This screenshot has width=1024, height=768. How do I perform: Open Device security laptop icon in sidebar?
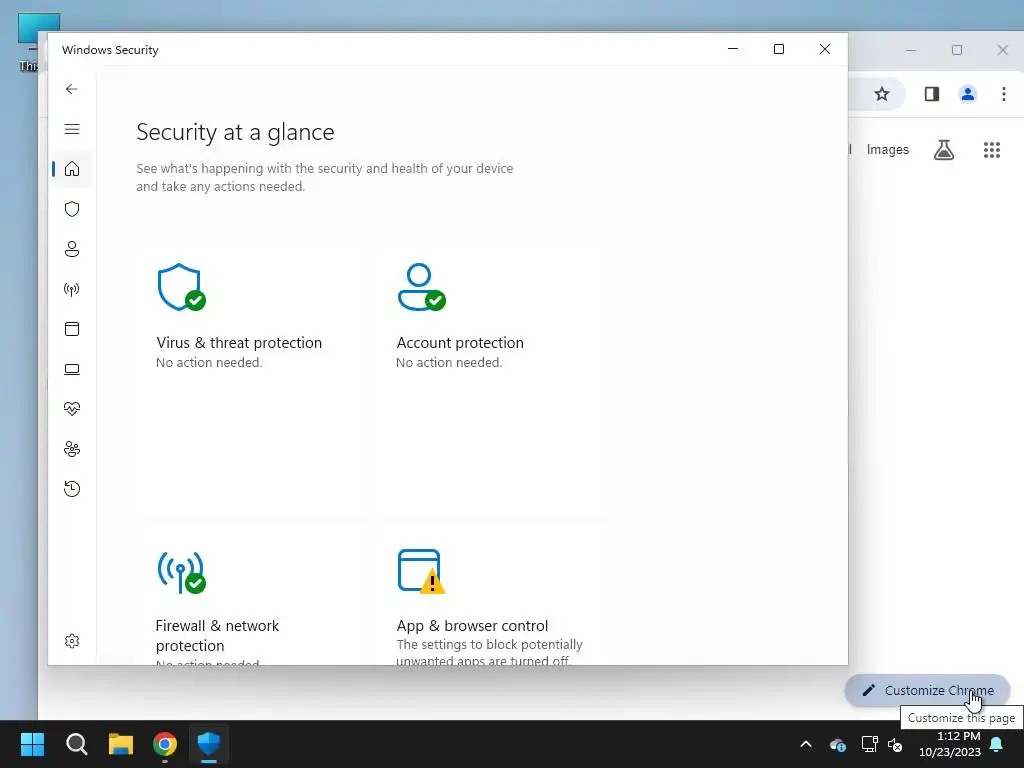[72, 370]
